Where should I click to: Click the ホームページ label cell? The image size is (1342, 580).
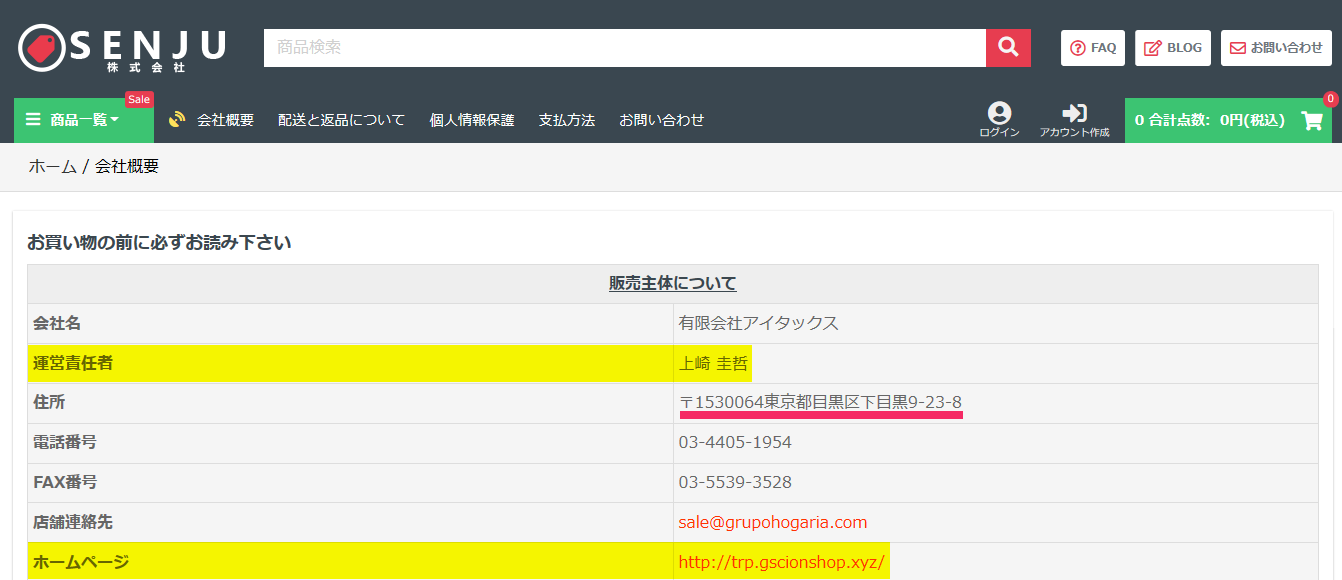click(350, 561)
